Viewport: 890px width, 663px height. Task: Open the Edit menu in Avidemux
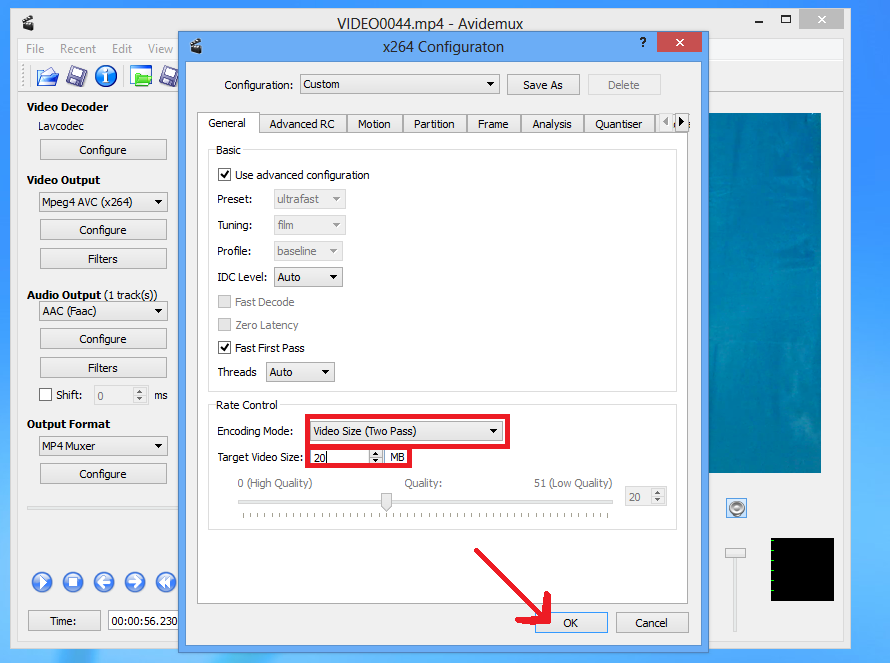tap(121, 49)
